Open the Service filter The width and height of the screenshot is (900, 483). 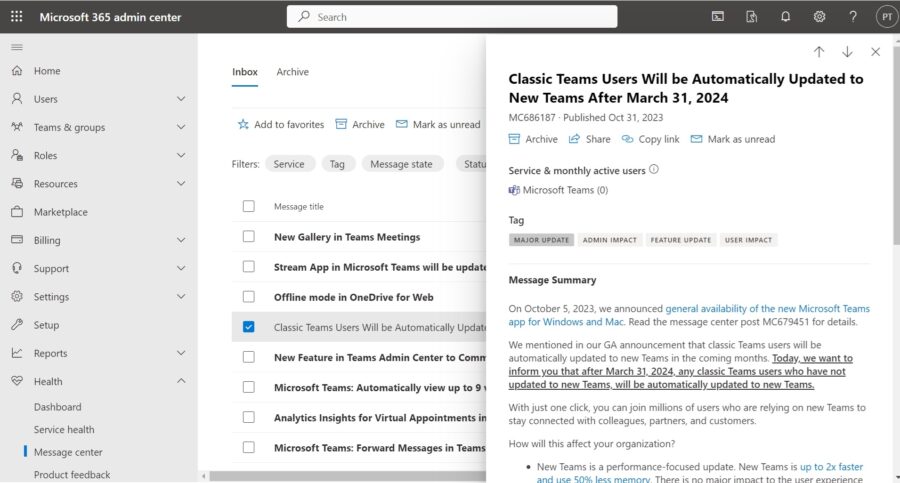289,164
